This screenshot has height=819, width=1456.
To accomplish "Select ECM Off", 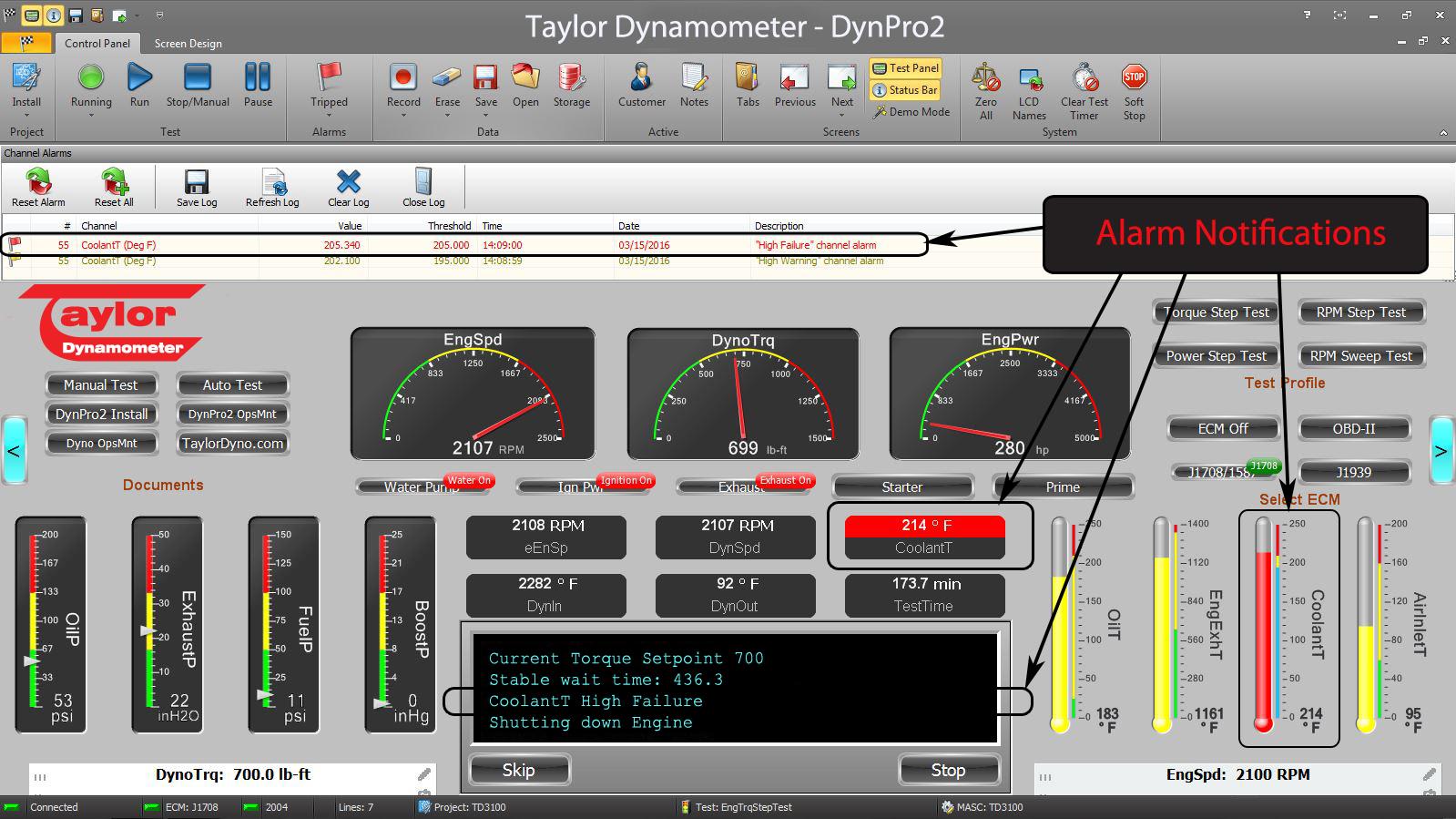I will (1223, 428).
